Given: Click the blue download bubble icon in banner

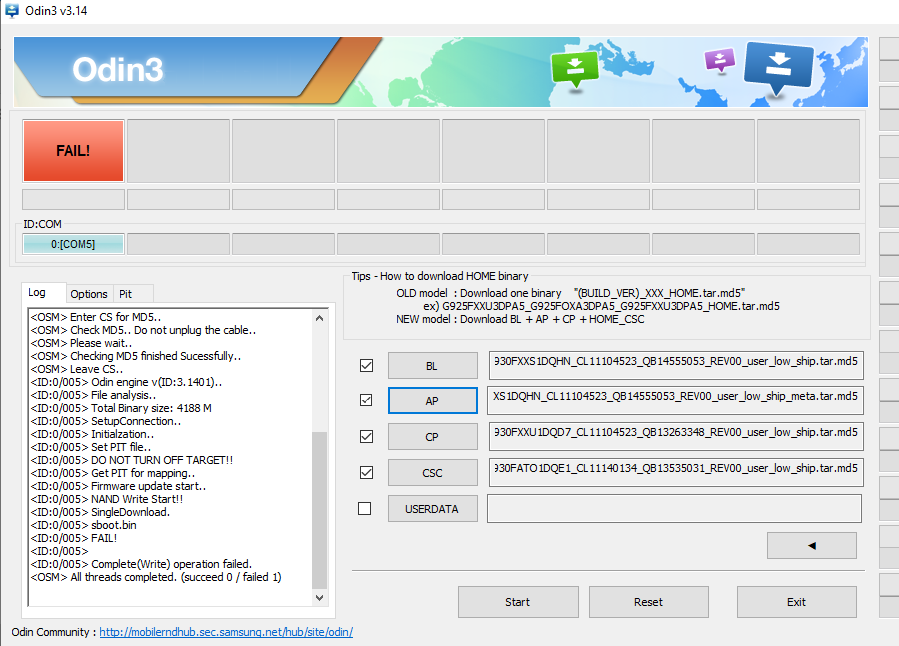Looking at the screenshot, I should (x=778, y=68).
